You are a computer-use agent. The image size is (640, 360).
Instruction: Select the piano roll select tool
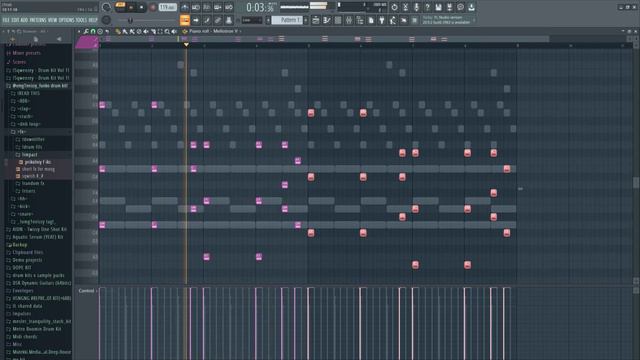click(x=160, y=31)
